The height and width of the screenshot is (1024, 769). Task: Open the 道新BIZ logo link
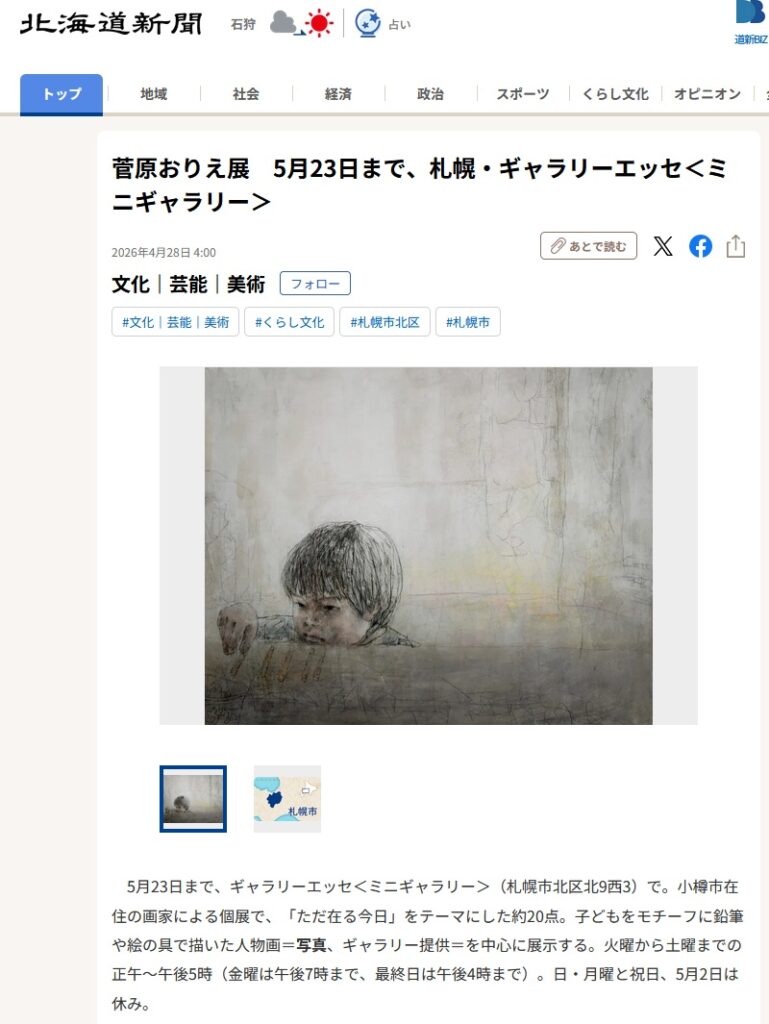751,23
